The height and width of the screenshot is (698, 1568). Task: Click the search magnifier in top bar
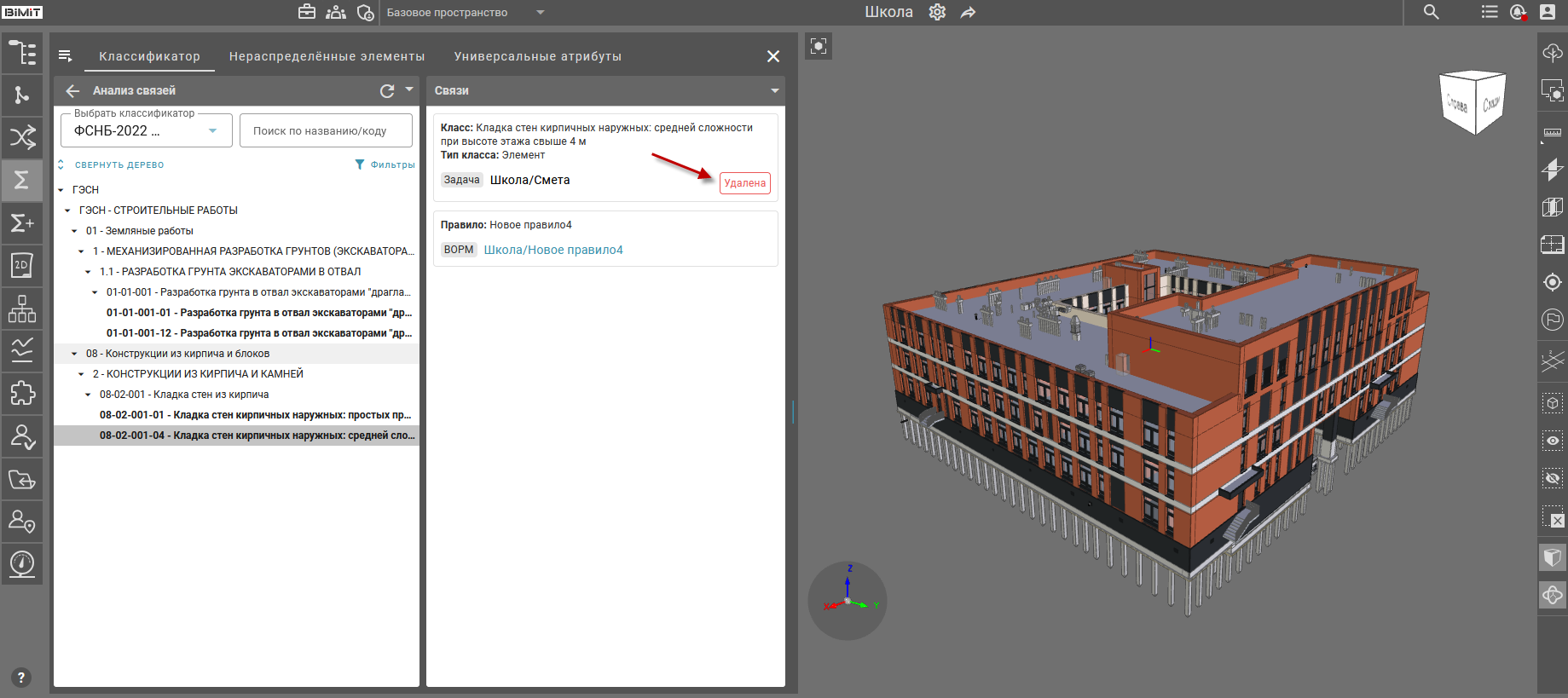(x=1432, y=12)
